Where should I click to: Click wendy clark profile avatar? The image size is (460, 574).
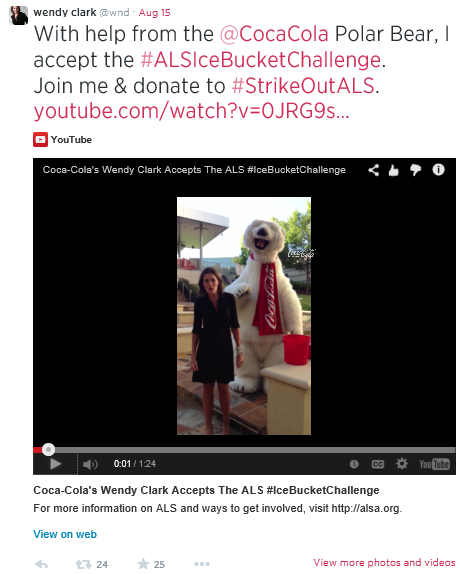[18, 15]
